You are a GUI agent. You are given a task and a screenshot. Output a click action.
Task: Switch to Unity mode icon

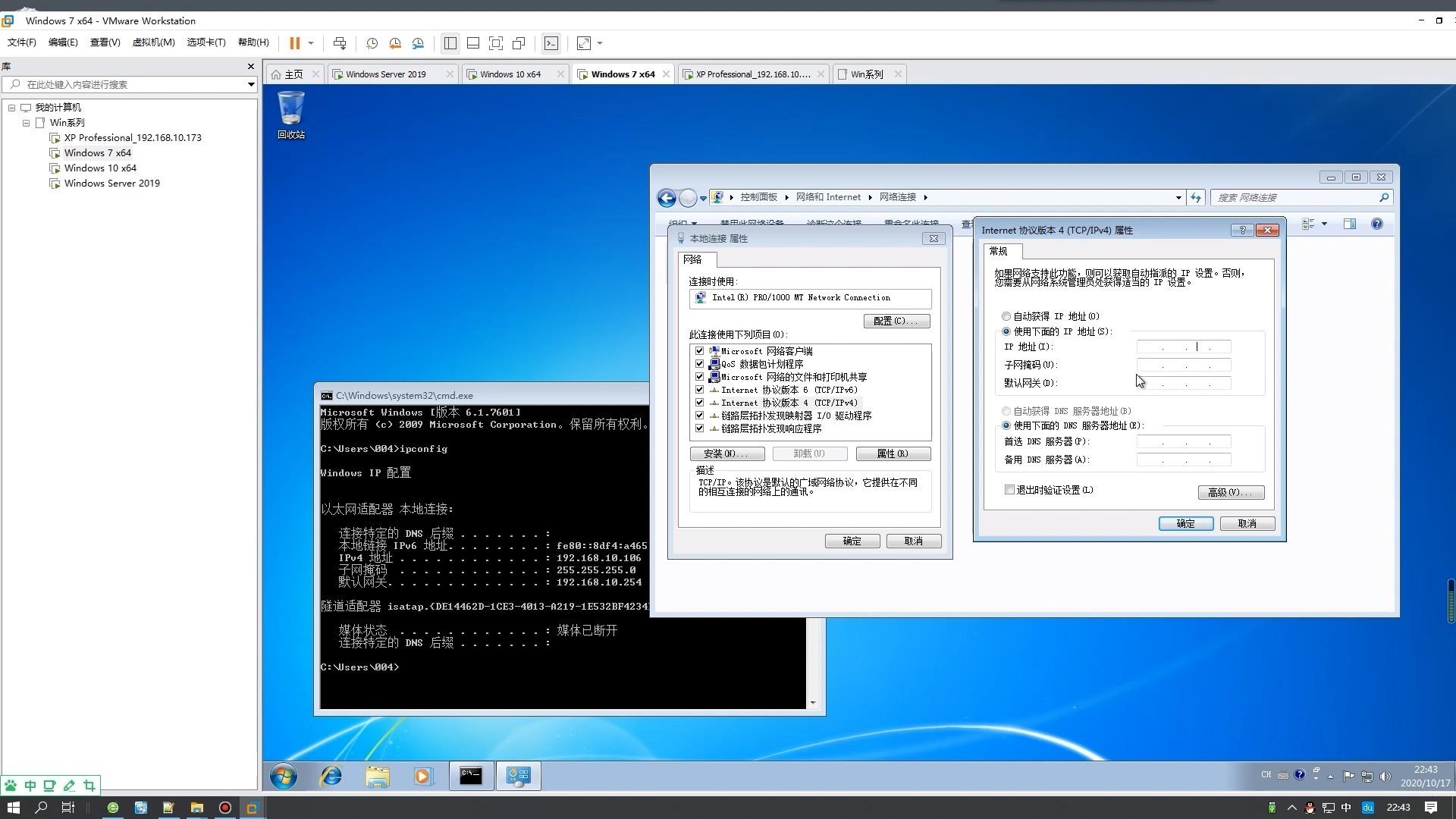[519, 43]
